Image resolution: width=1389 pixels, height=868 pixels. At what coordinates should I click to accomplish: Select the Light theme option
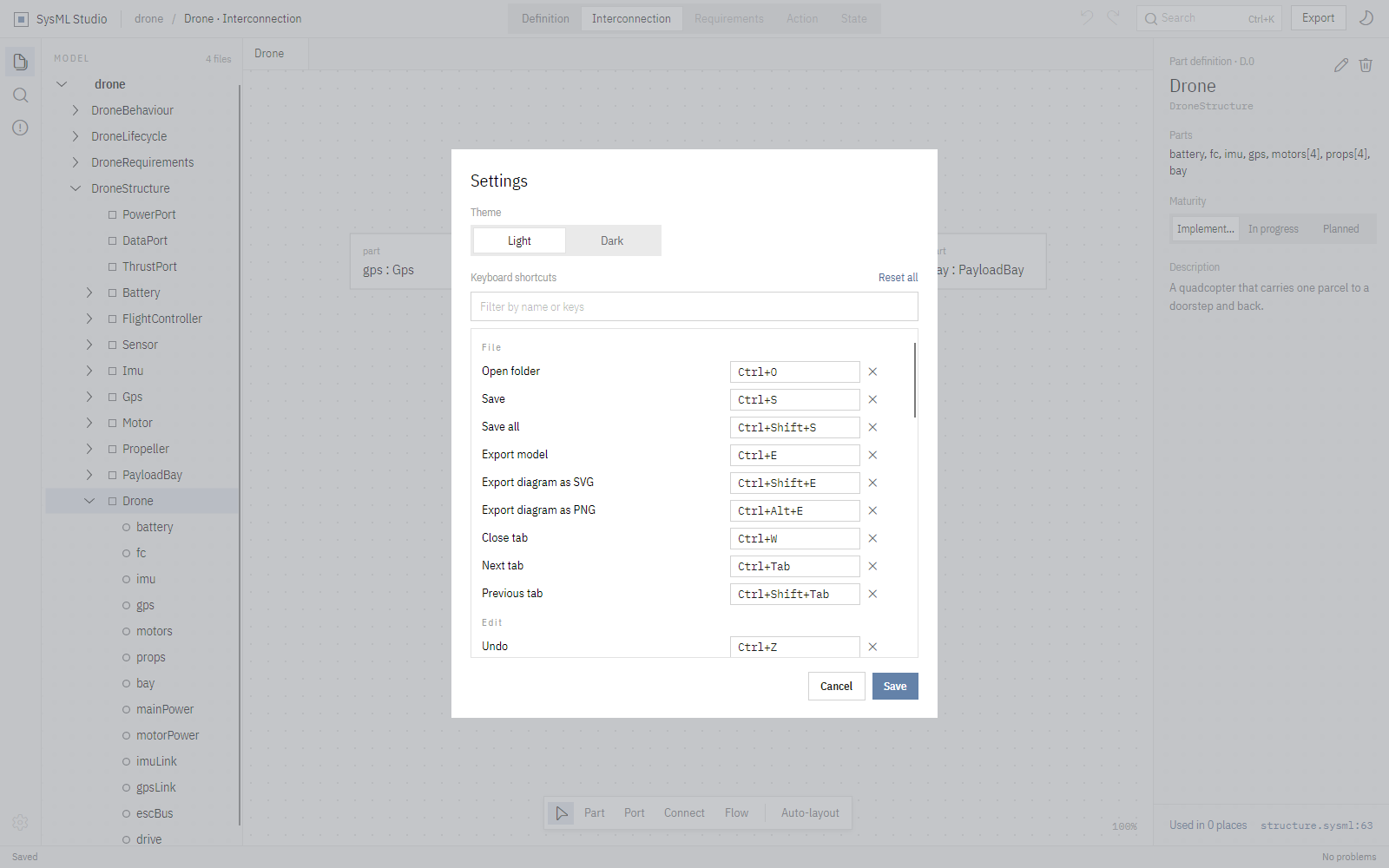click(x=519, y=240)
